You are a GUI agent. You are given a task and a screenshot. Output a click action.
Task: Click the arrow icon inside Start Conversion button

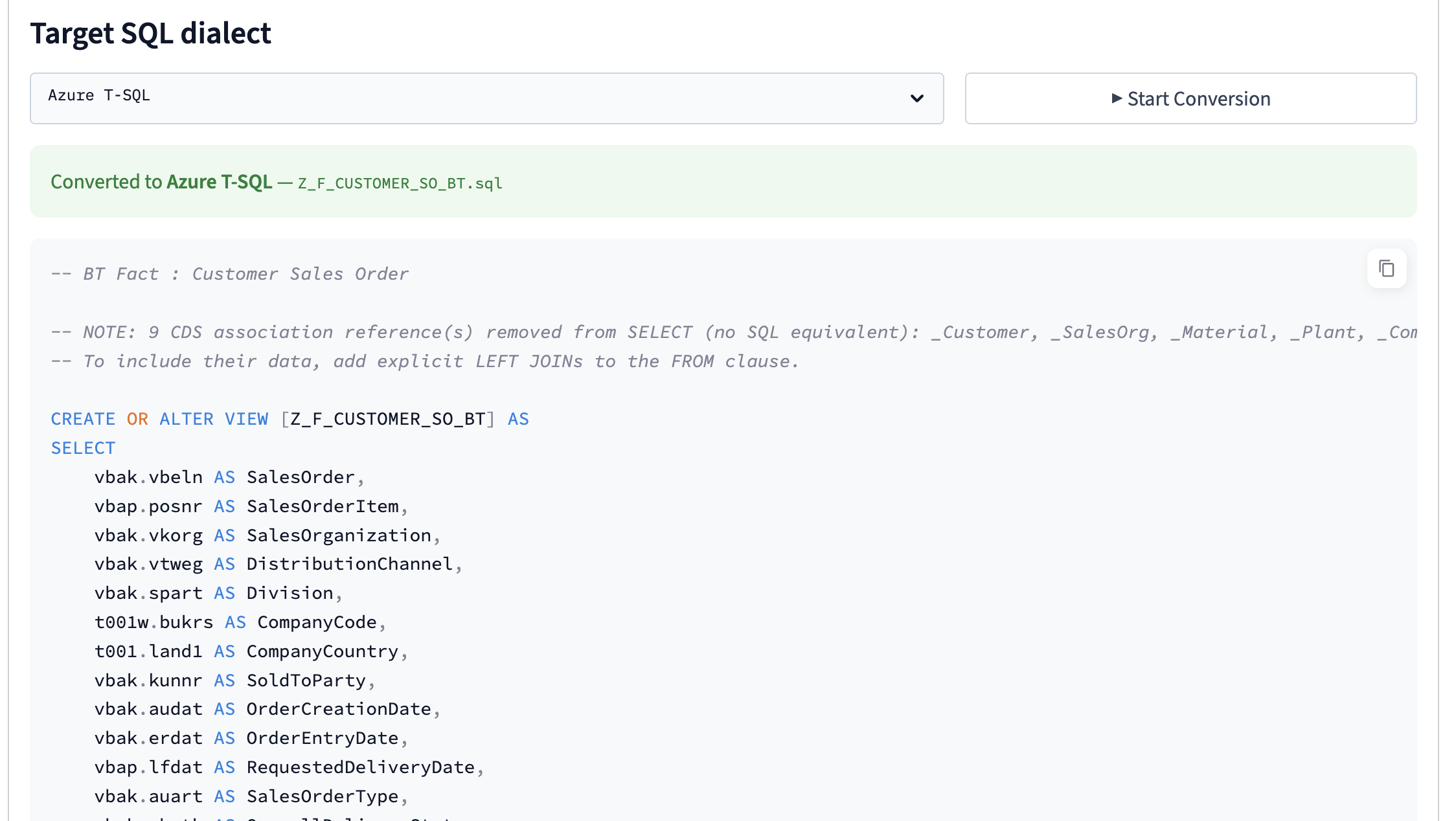point(1118,98)
